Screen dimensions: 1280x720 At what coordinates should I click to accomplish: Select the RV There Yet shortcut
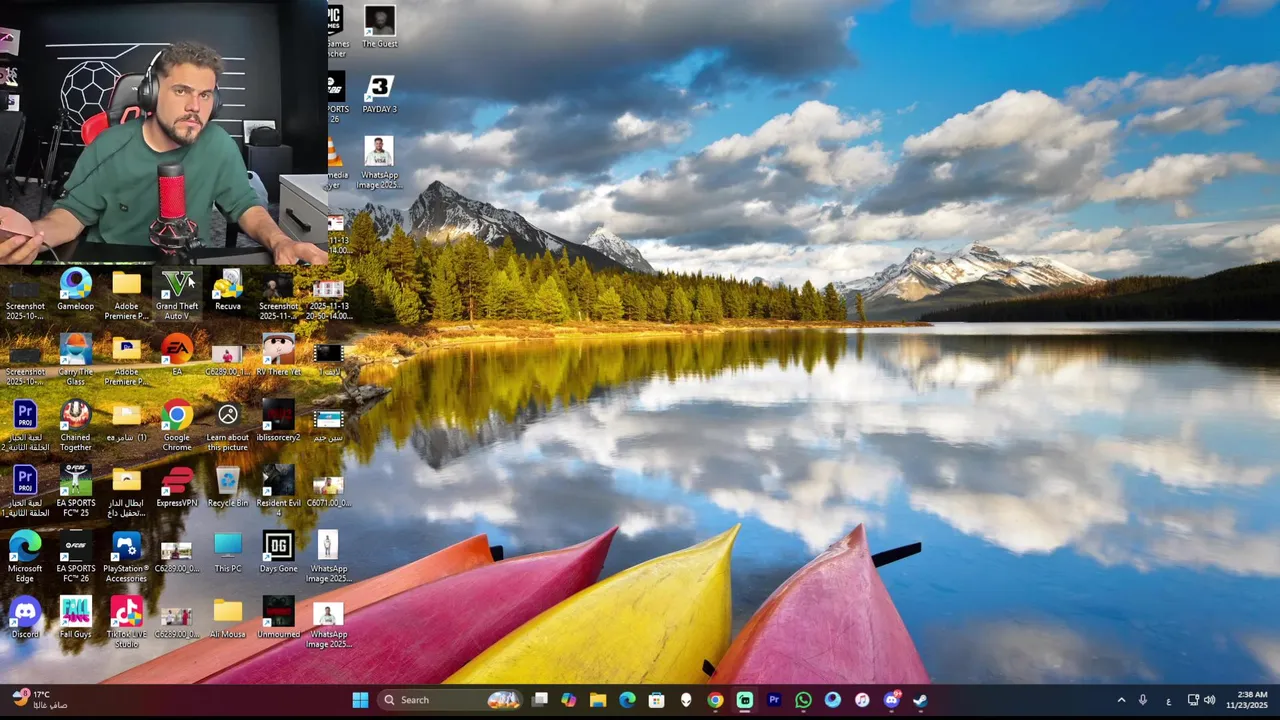click(278, 355)
